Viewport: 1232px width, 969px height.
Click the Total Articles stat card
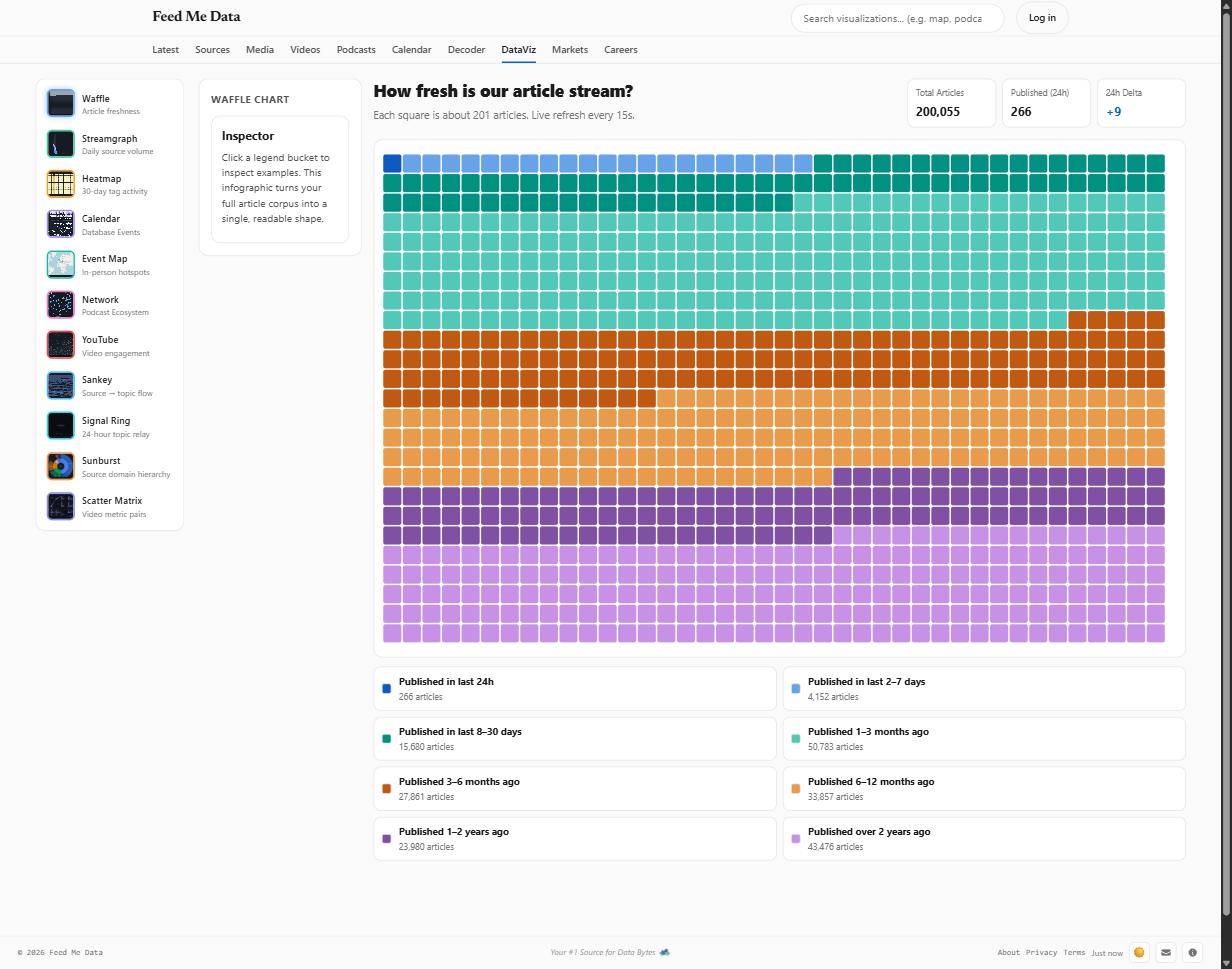point(951,103)
